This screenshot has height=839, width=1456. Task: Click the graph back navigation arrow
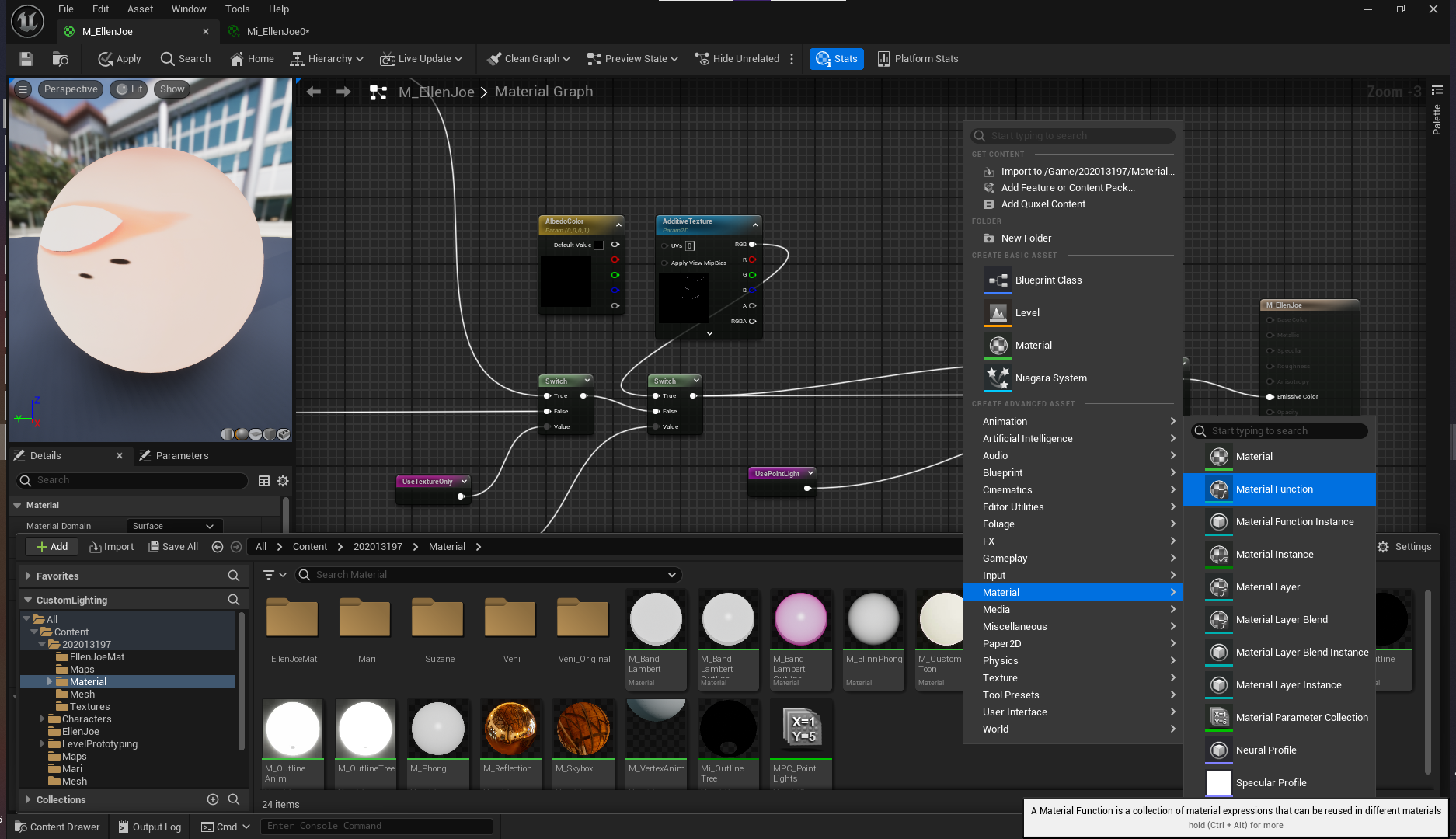[314, 92]
